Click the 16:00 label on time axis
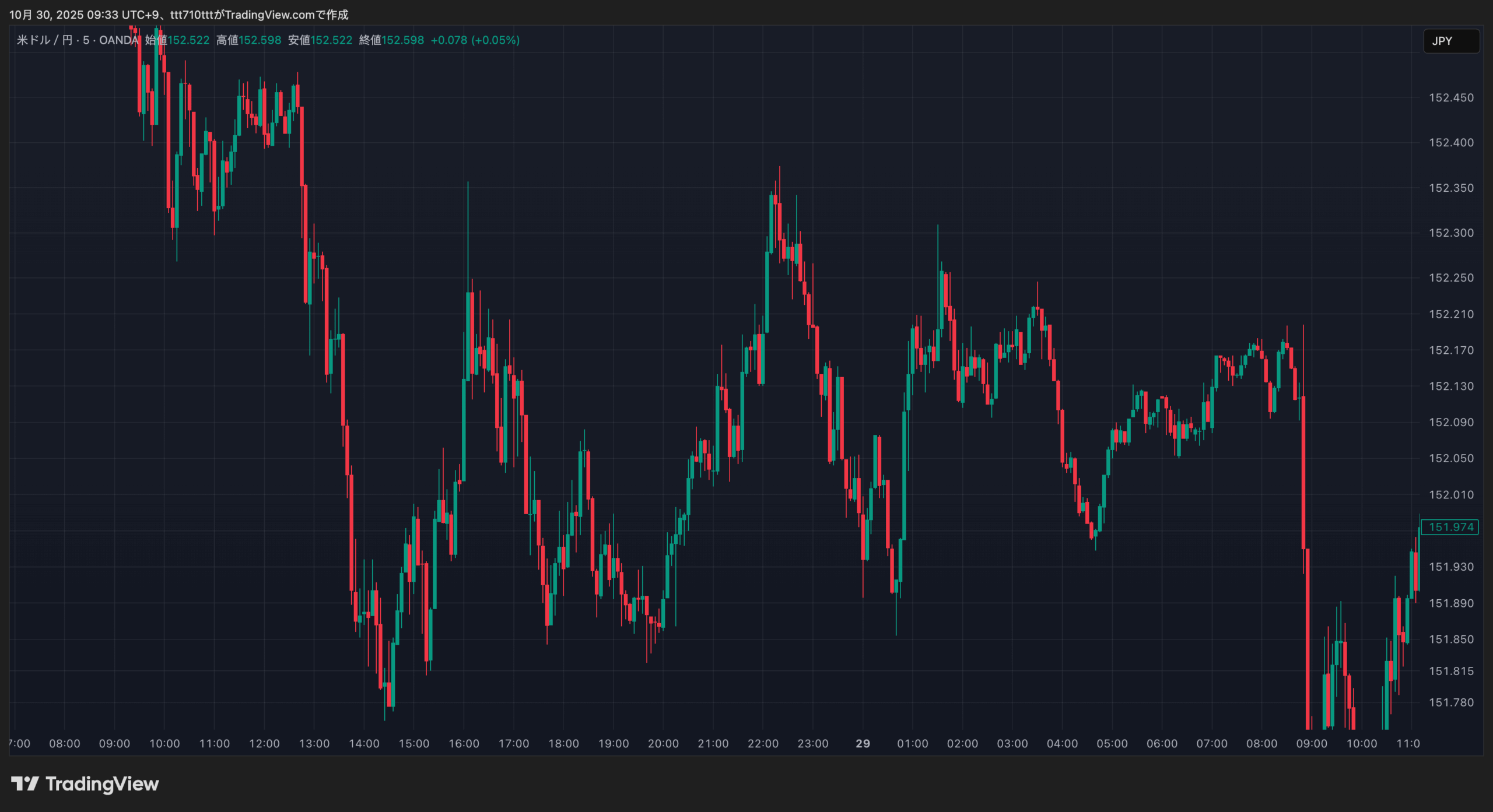 tap(464, 743)
